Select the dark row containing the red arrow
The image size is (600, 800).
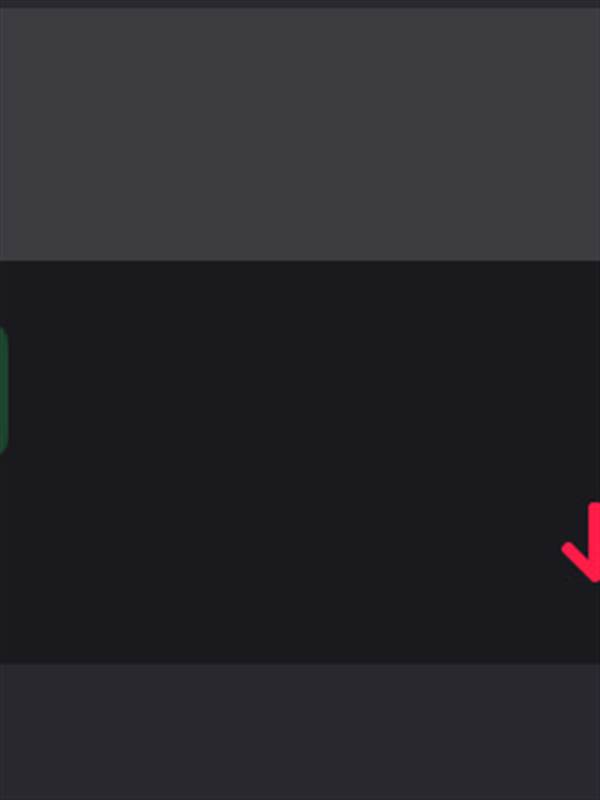[300, 462]
